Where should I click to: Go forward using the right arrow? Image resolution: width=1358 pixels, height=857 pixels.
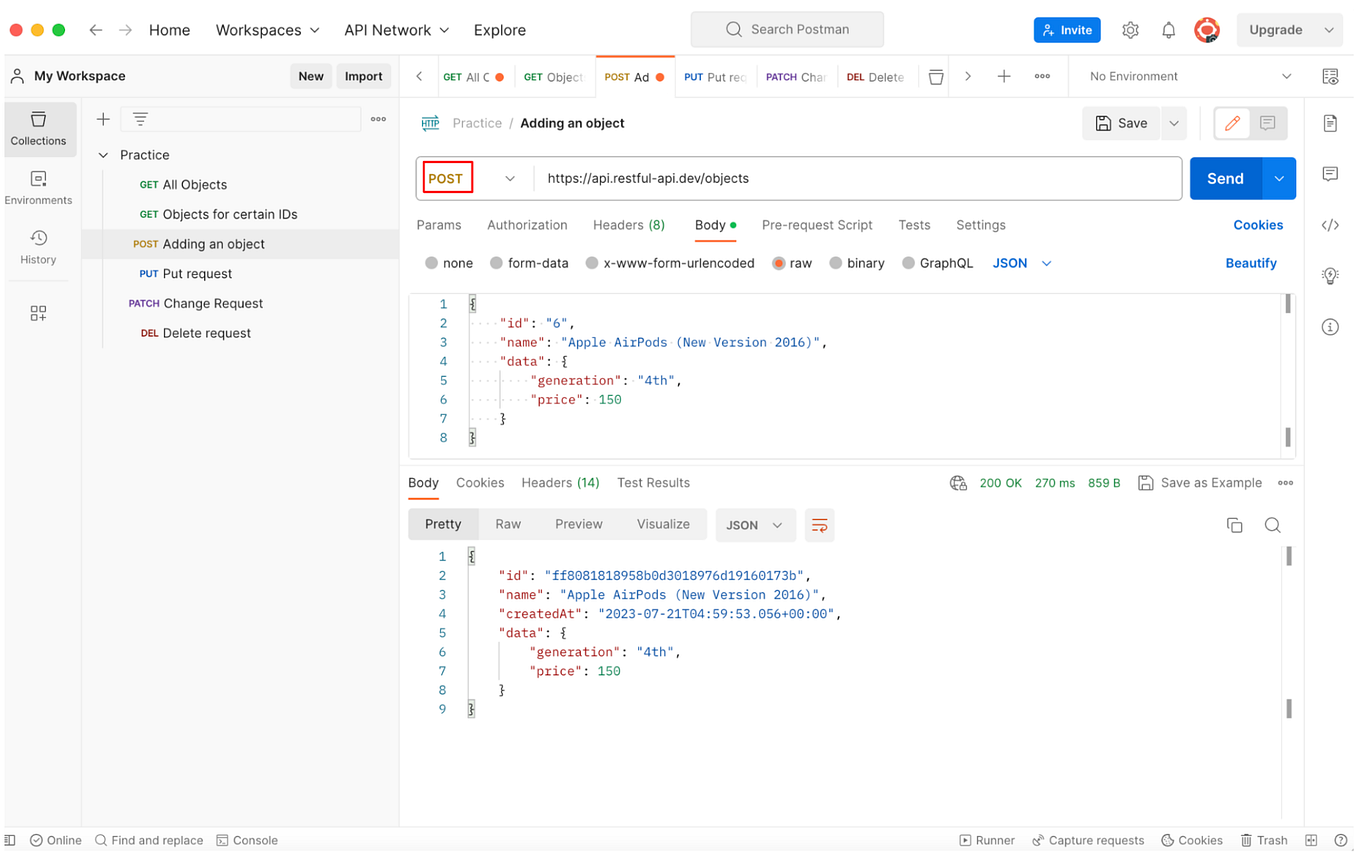(x=125, y=30)
